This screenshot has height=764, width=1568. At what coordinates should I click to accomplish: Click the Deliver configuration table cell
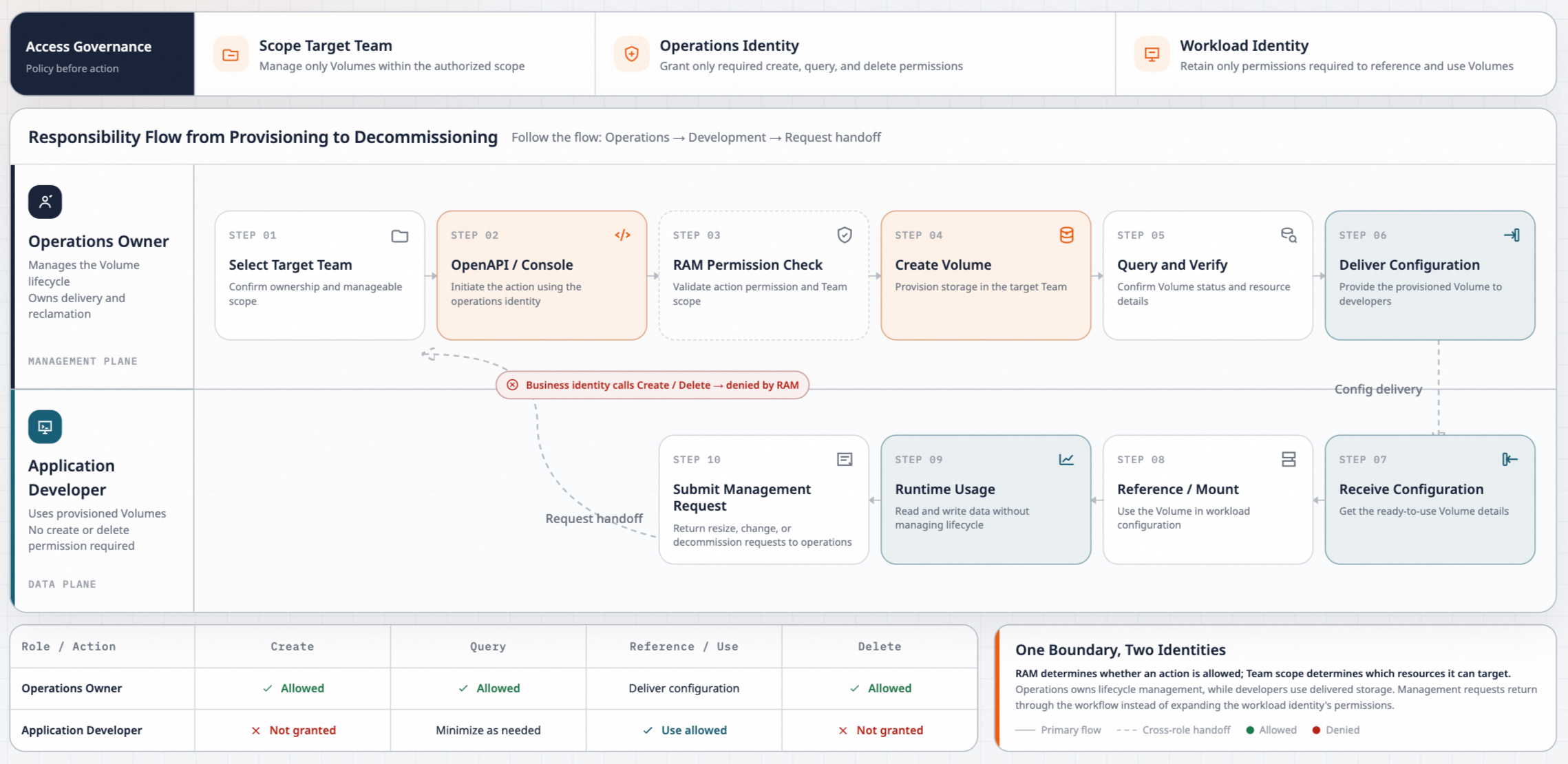point(684,688)
